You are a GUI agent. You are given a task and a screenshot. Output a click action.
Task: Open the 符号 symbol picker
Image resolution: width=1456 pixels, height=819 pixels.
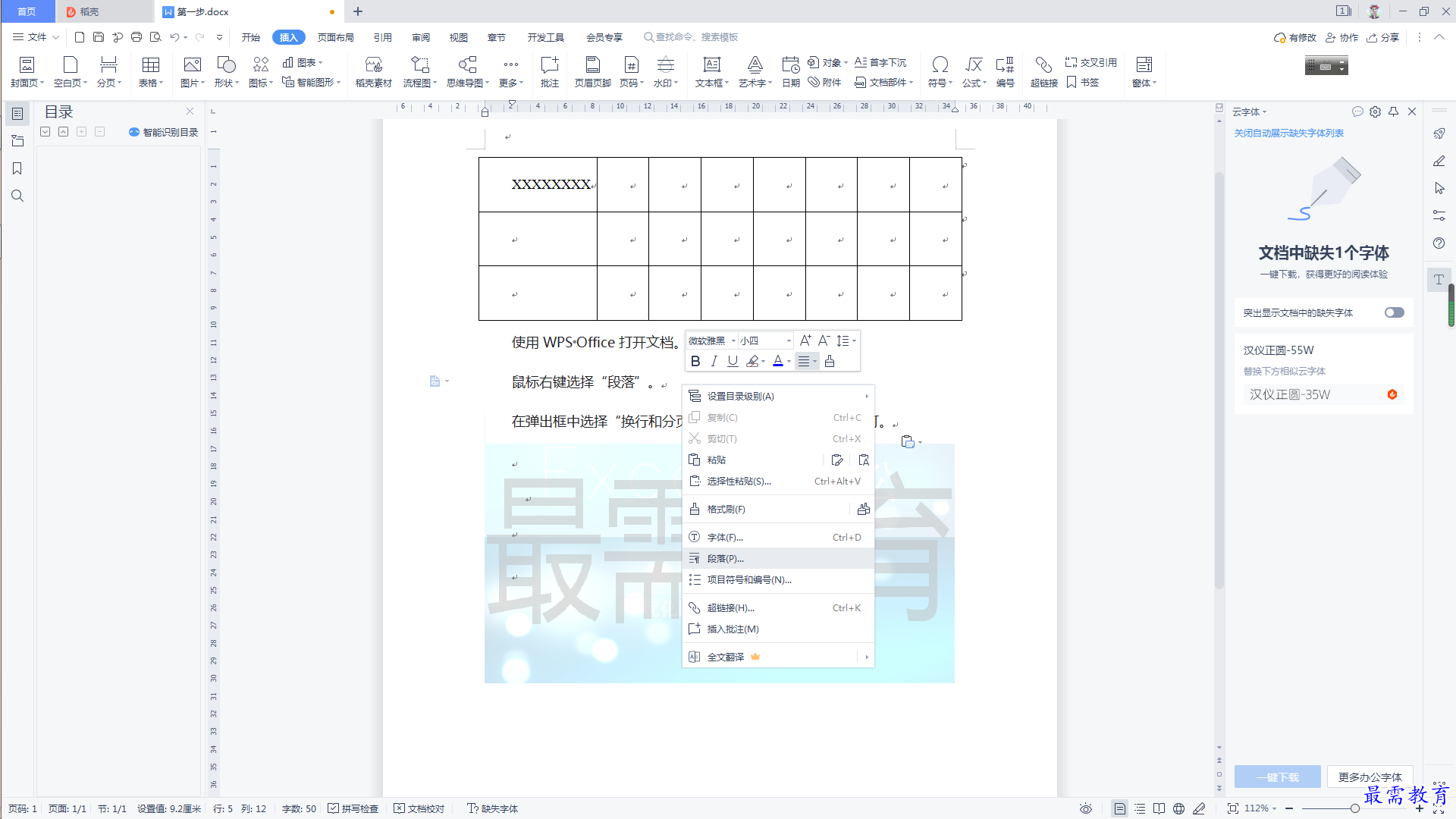point(940,72)
